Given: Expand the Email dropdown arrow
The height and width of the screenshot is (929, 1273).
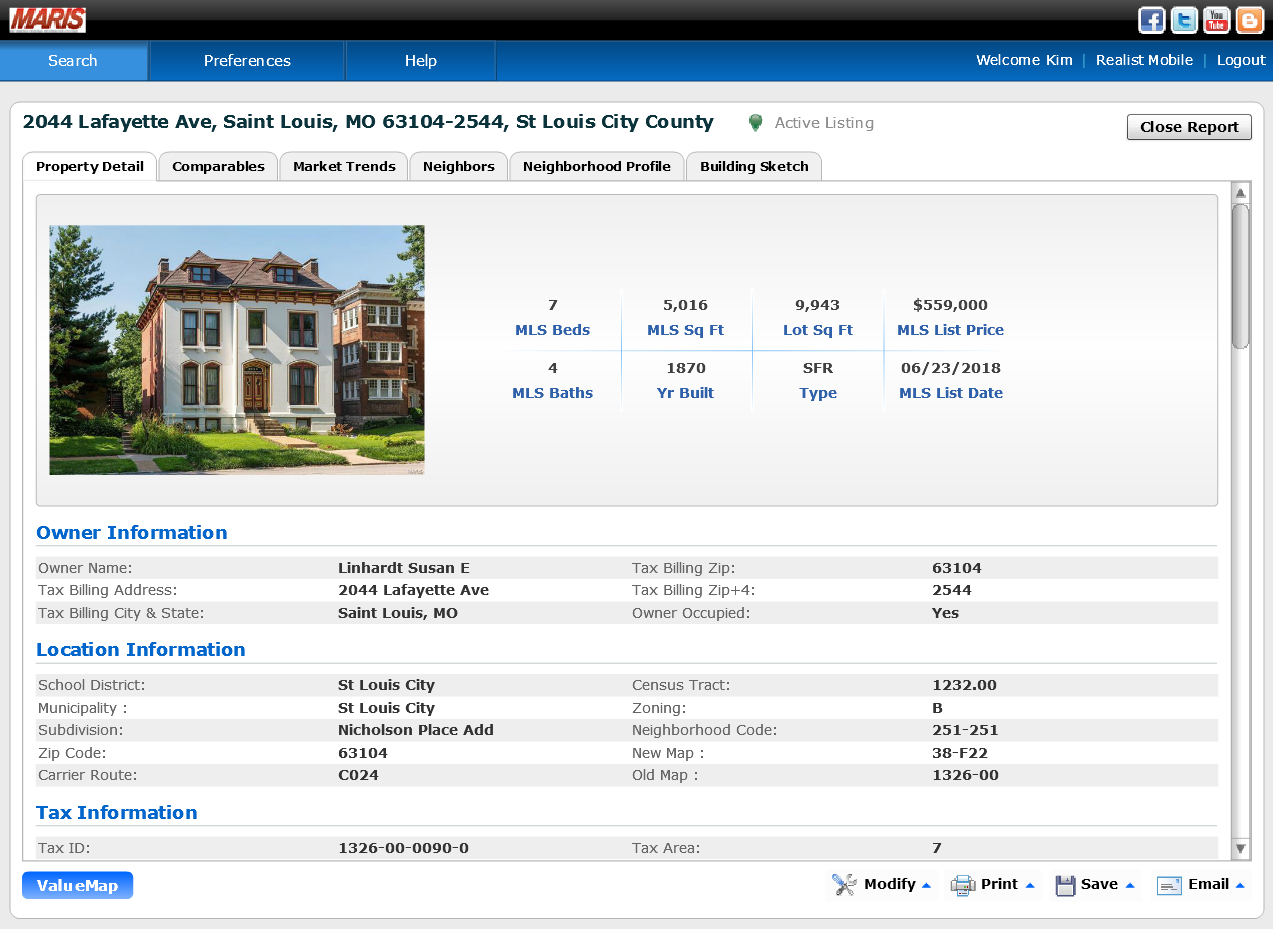Looking at the screenshot, I should coord(1240,885).
